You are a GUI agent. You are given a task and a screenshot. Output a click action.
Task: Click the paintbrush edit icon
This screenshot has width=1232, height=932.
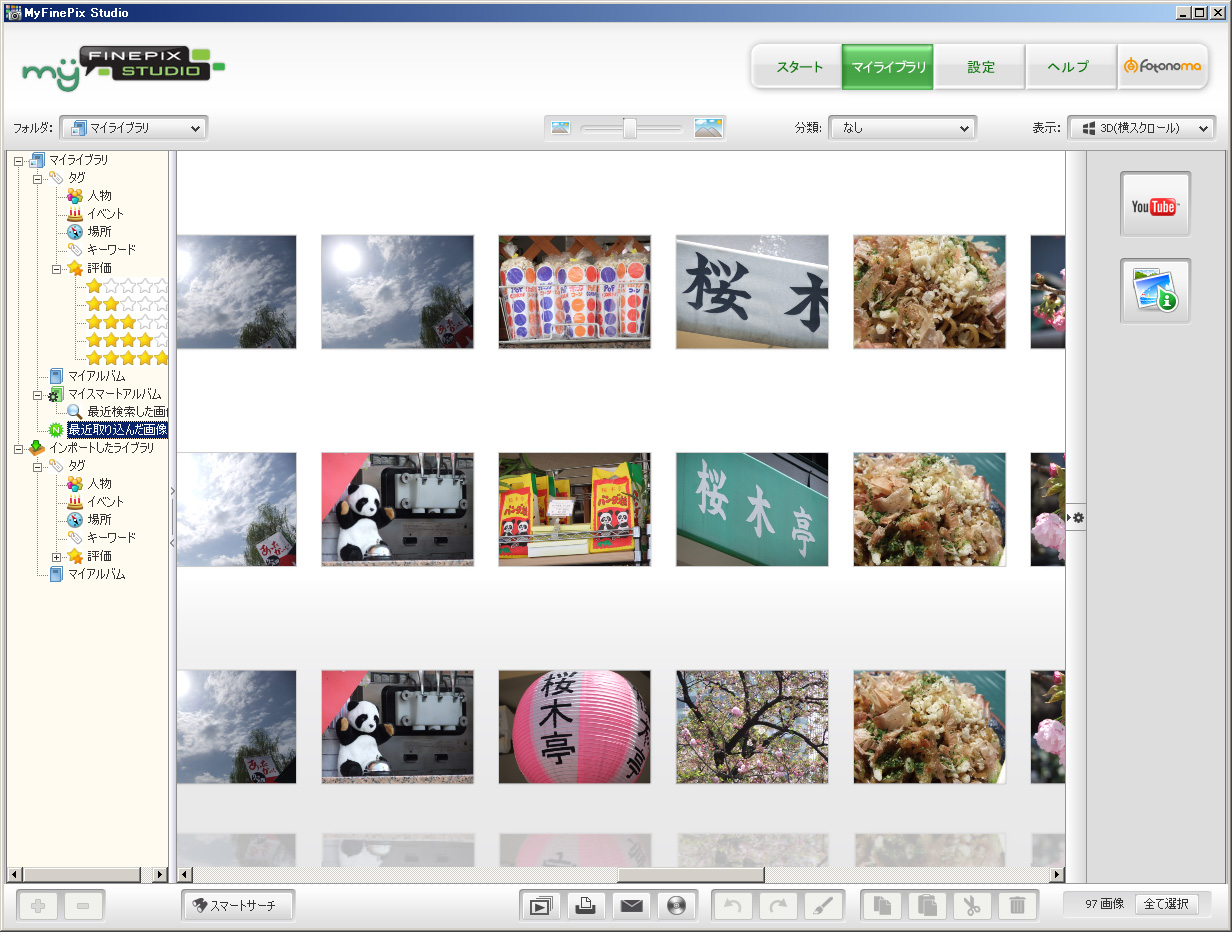click(823, 906)
